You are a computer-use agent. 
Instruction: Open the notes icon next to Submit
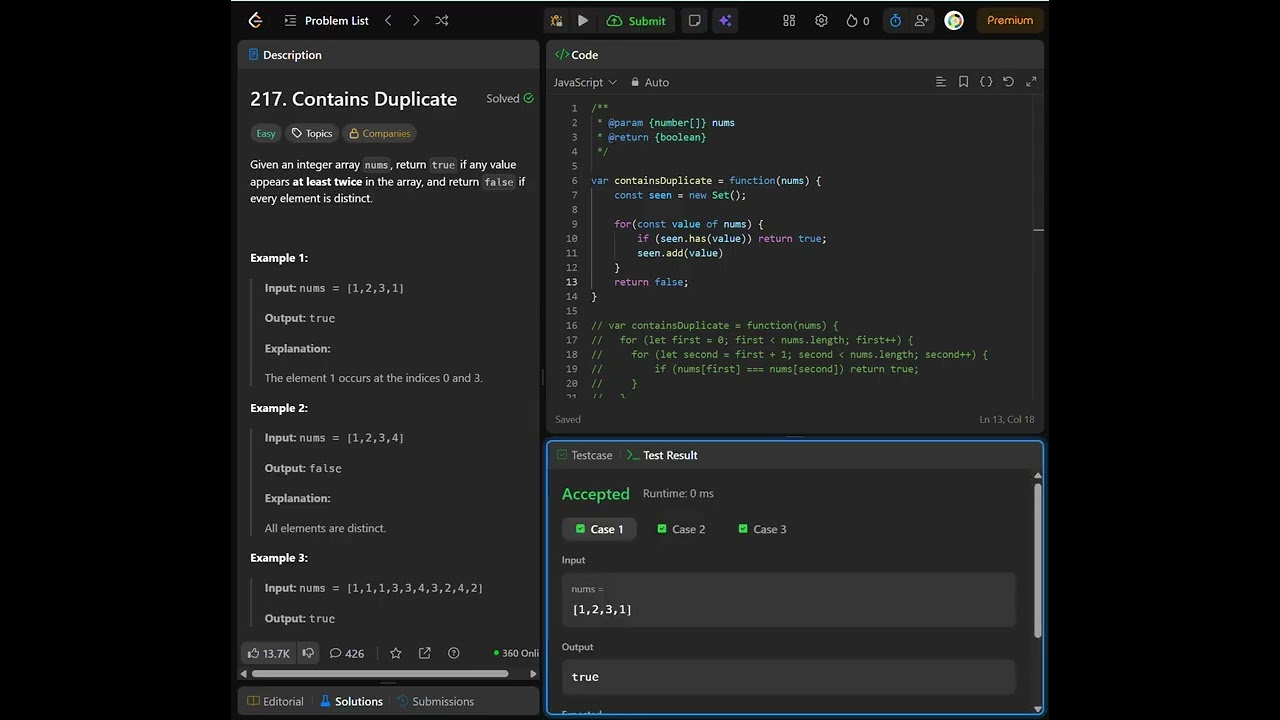click(694, 20)
